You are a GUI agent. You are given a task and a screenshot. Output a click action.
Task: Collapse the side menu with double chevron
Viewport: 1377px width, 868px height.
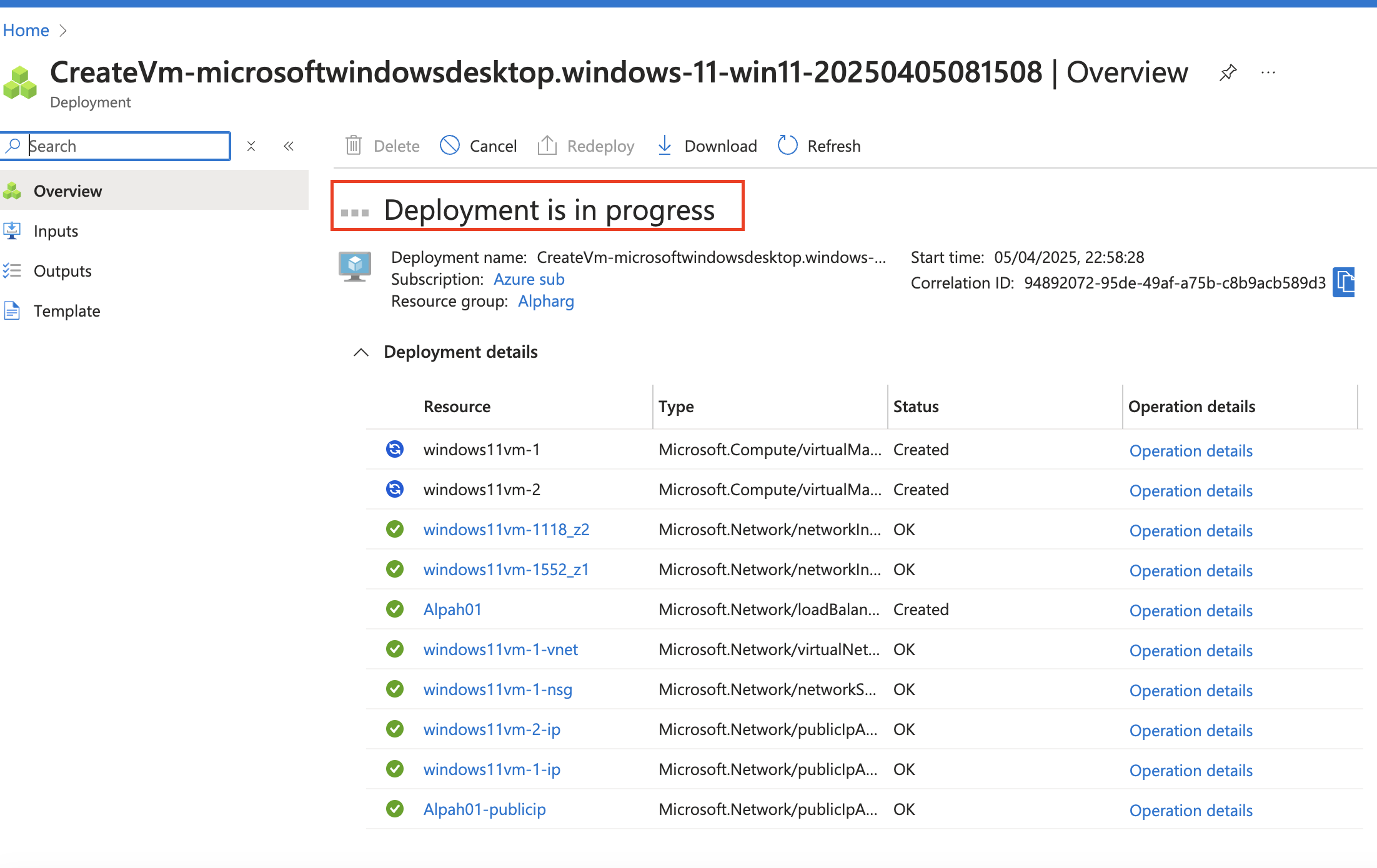[289, 146]
